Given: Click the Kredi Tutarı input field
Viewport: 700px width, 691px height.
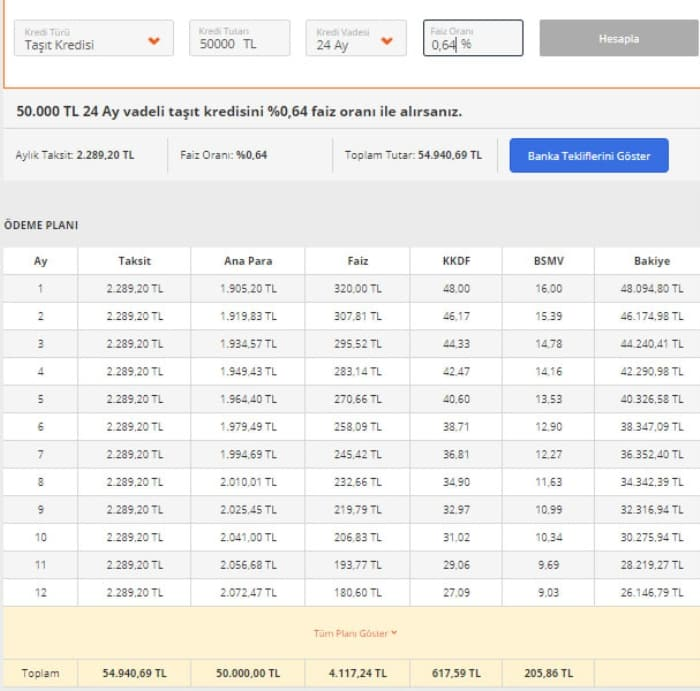Looking at the screenshot, I should 239,39.
